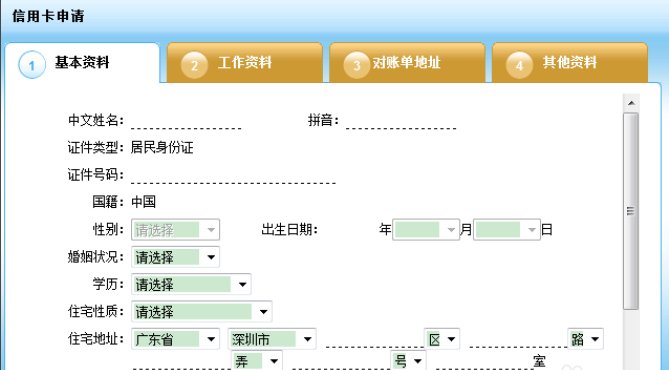The image size is (669, 370).
Task: Open the 性别 dropdown
Action: pyautogui.click(x=175, y=230)
